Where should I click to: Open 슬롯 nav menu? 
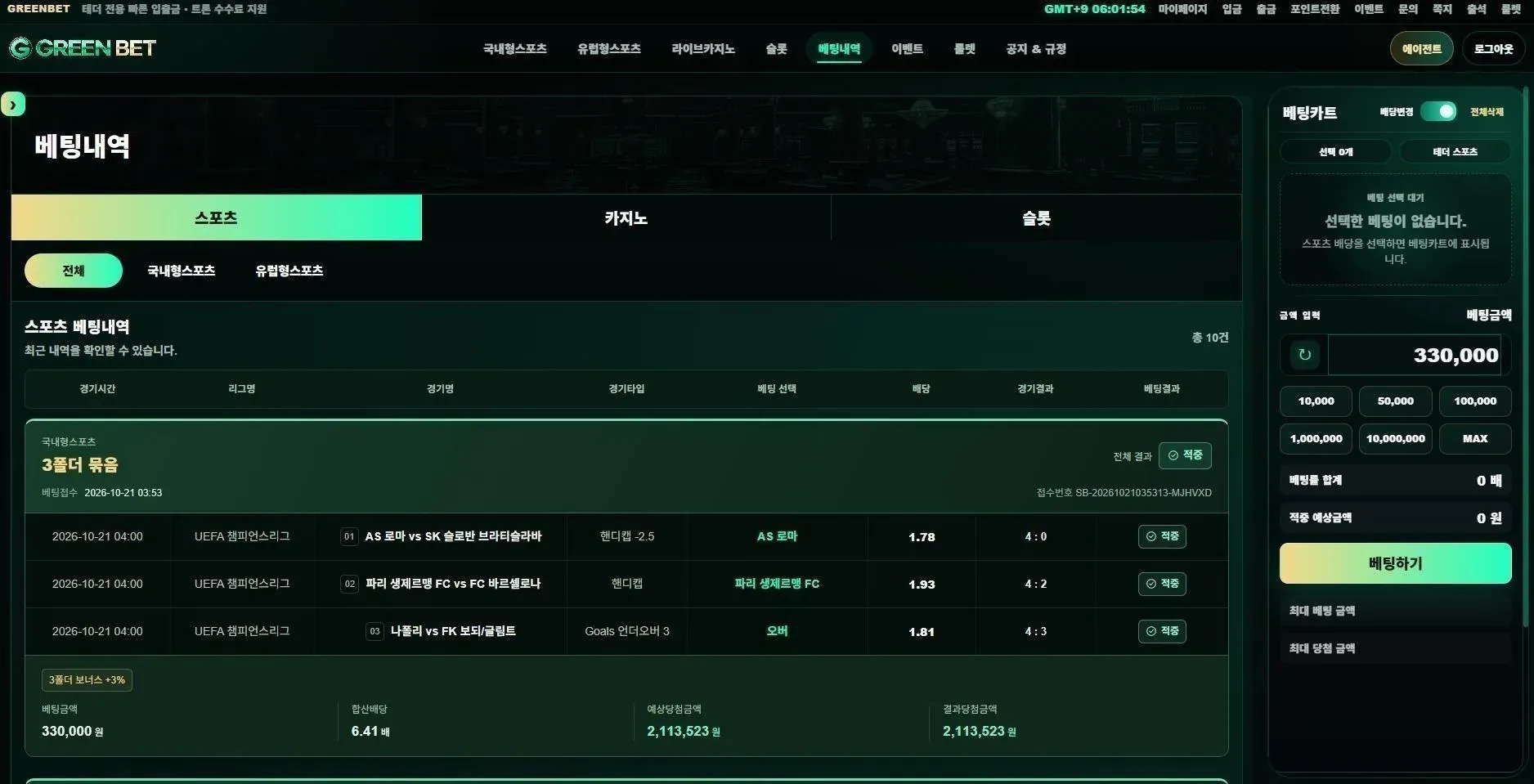(x=777, y=49)
